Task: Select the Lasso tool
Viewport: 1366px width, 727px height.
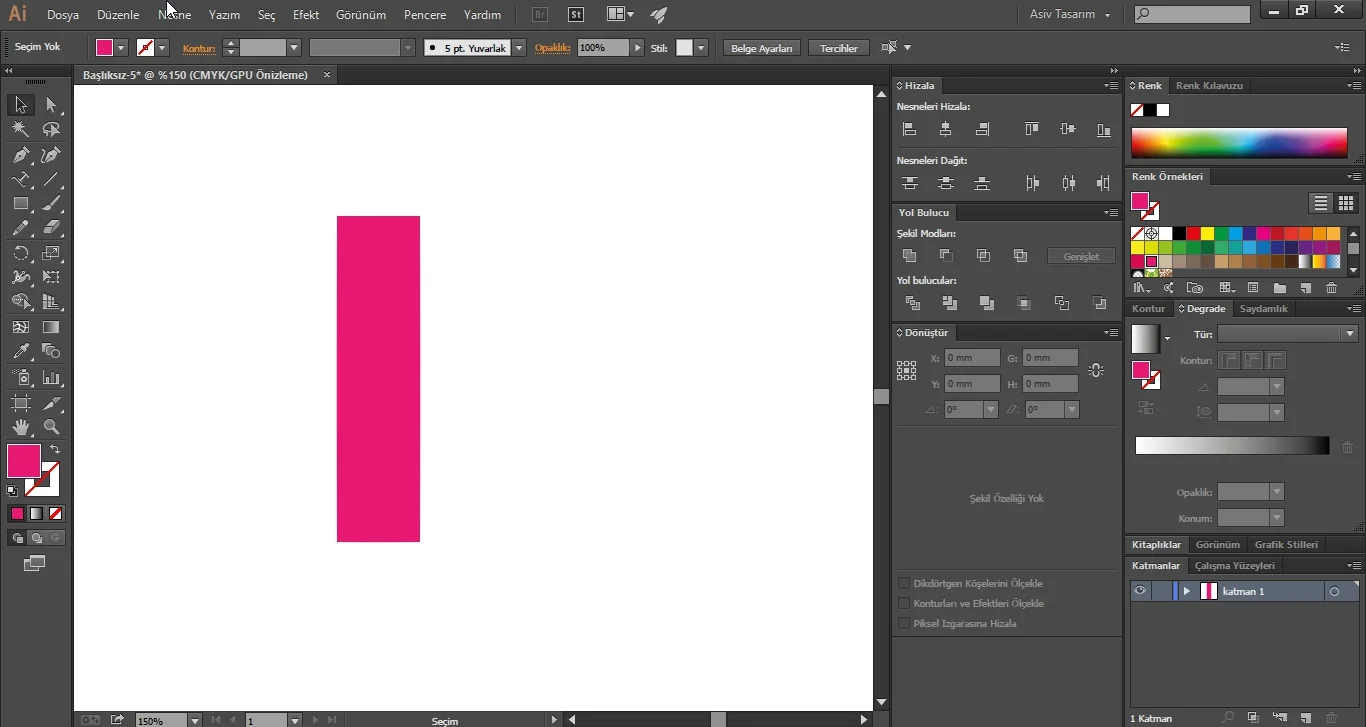Action: [51, 130]
